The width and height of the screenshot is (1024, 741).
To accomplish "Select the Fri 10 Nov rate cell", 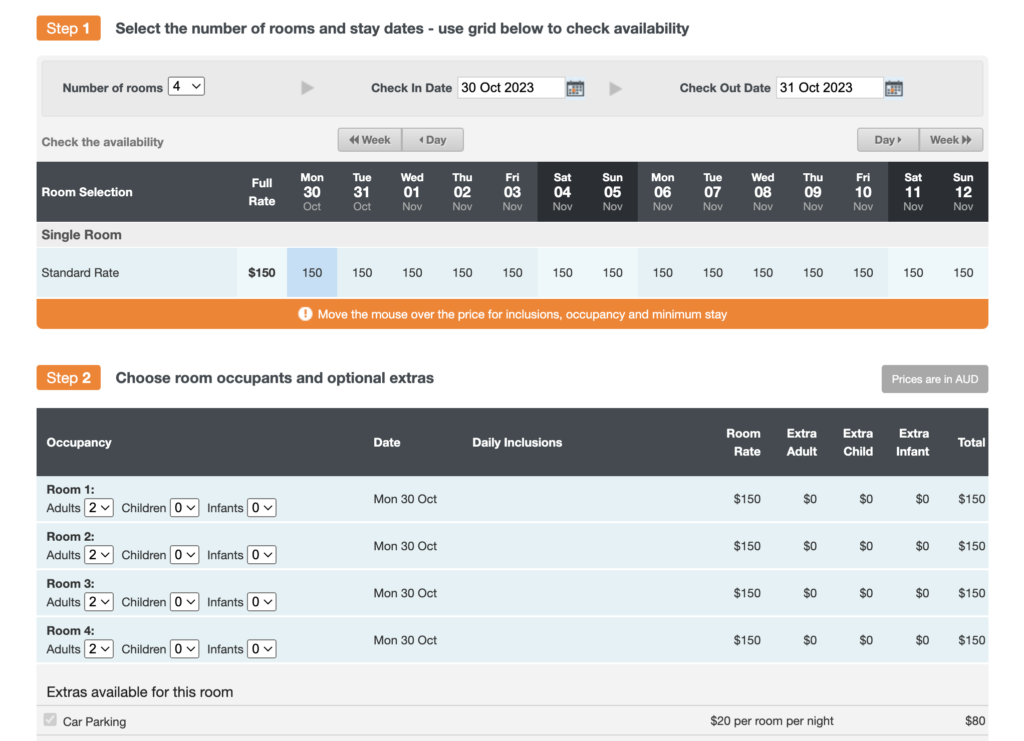I will 863,273.
